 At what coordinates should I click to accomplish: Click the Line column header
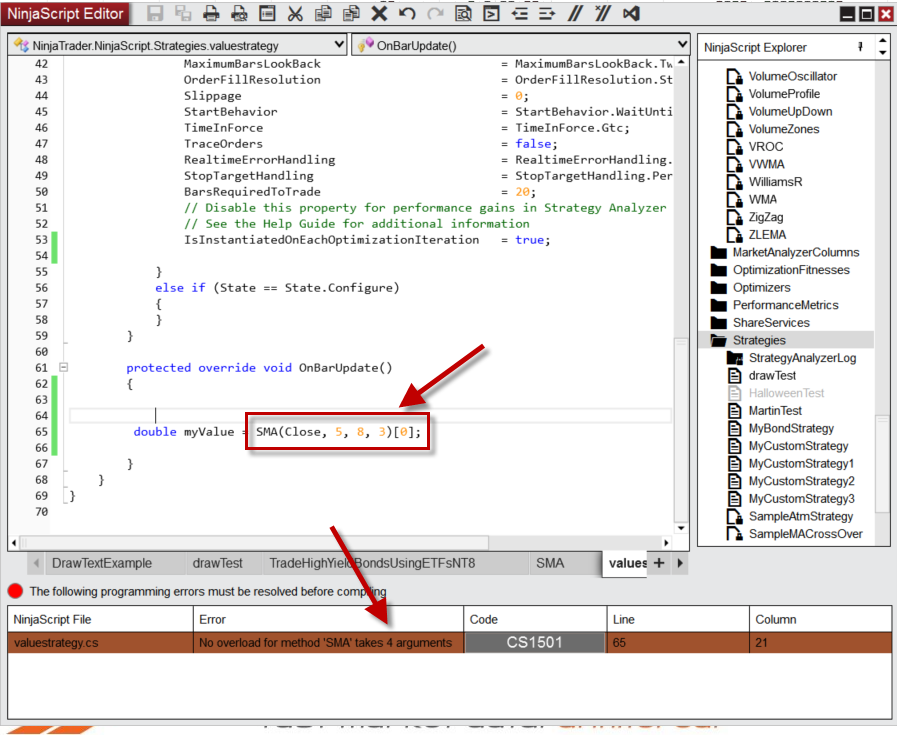(678, 619)
